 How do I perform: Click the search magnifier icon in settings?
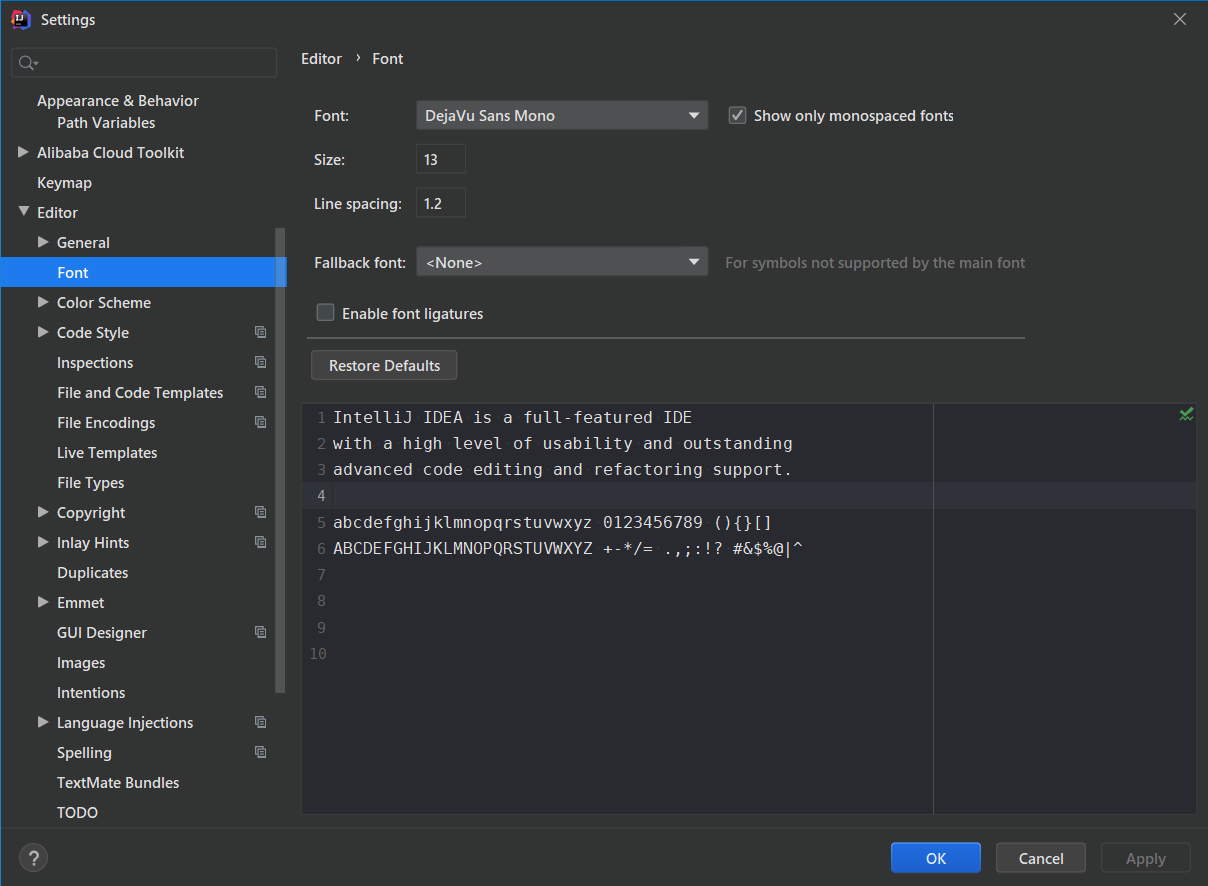coord(28,63)
